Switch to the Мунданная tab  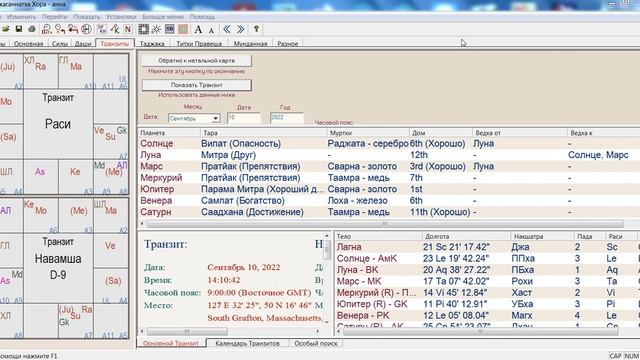[x=250, y=44]
